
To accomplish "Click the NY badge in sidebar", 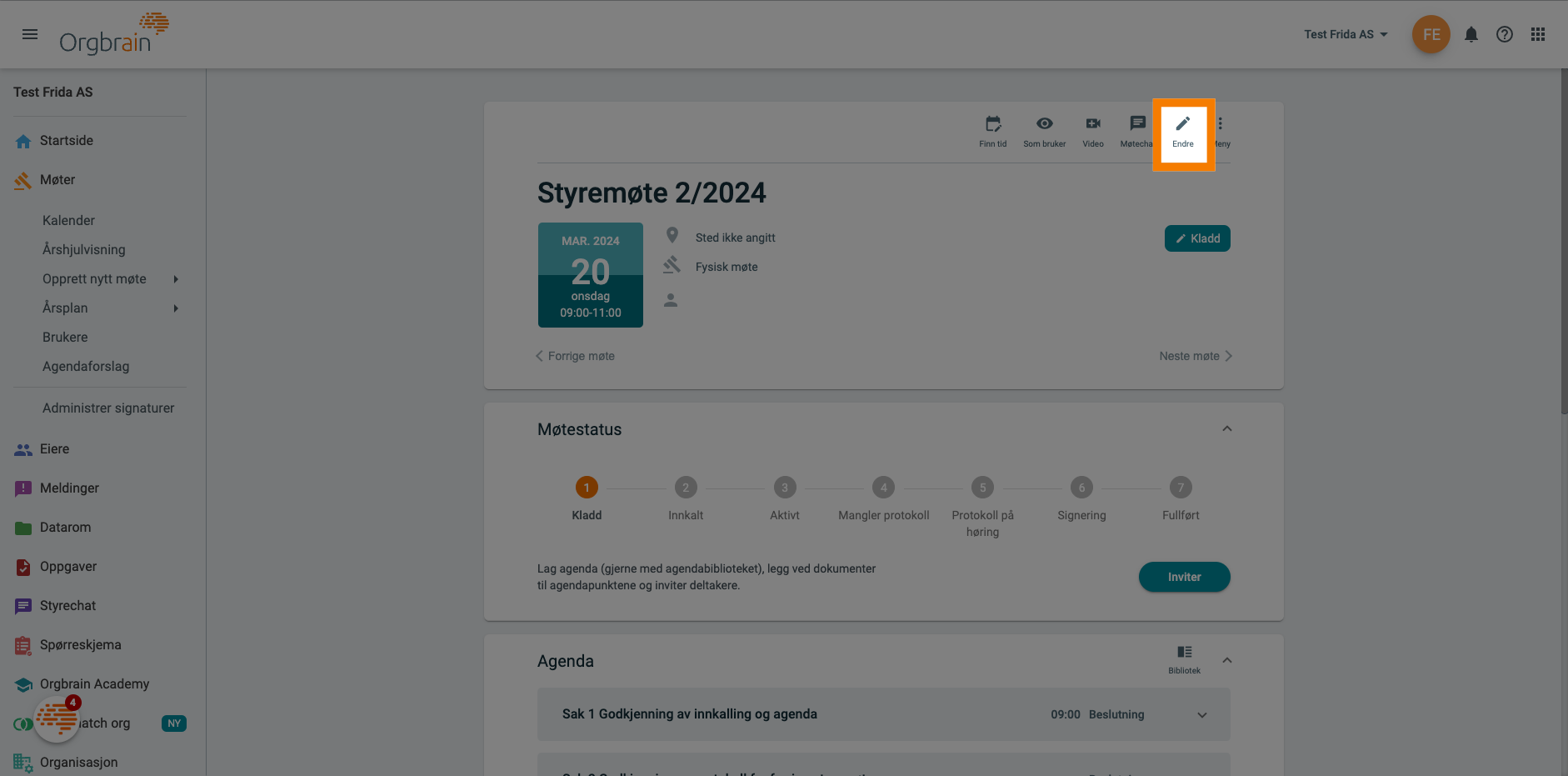I will [173, 723].
